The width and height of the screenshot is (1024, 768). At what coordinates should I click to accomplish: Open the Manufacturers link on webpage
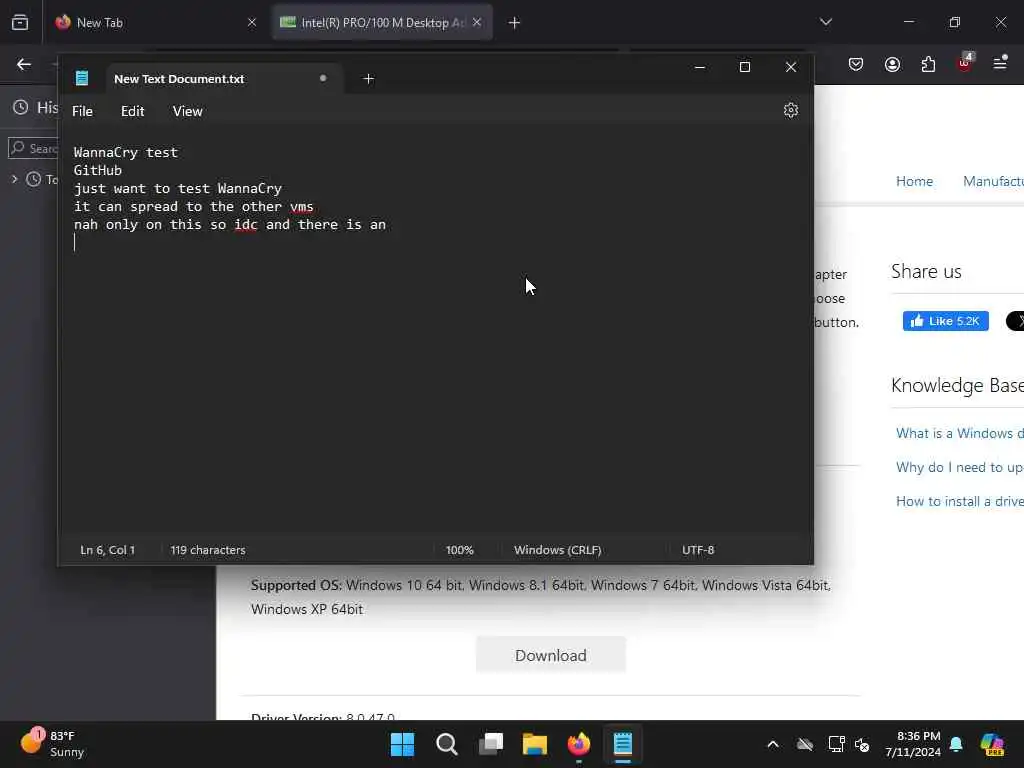point(993,181)
